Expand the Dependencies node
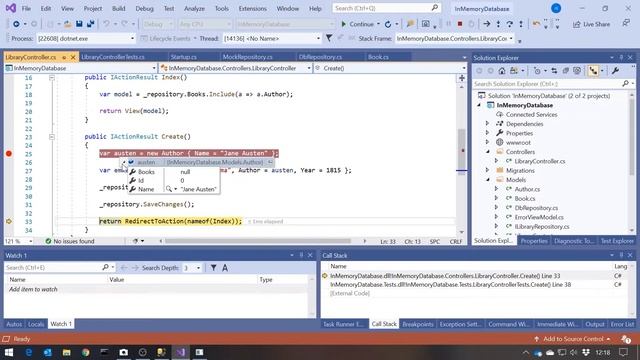 [x=487, y=124]
